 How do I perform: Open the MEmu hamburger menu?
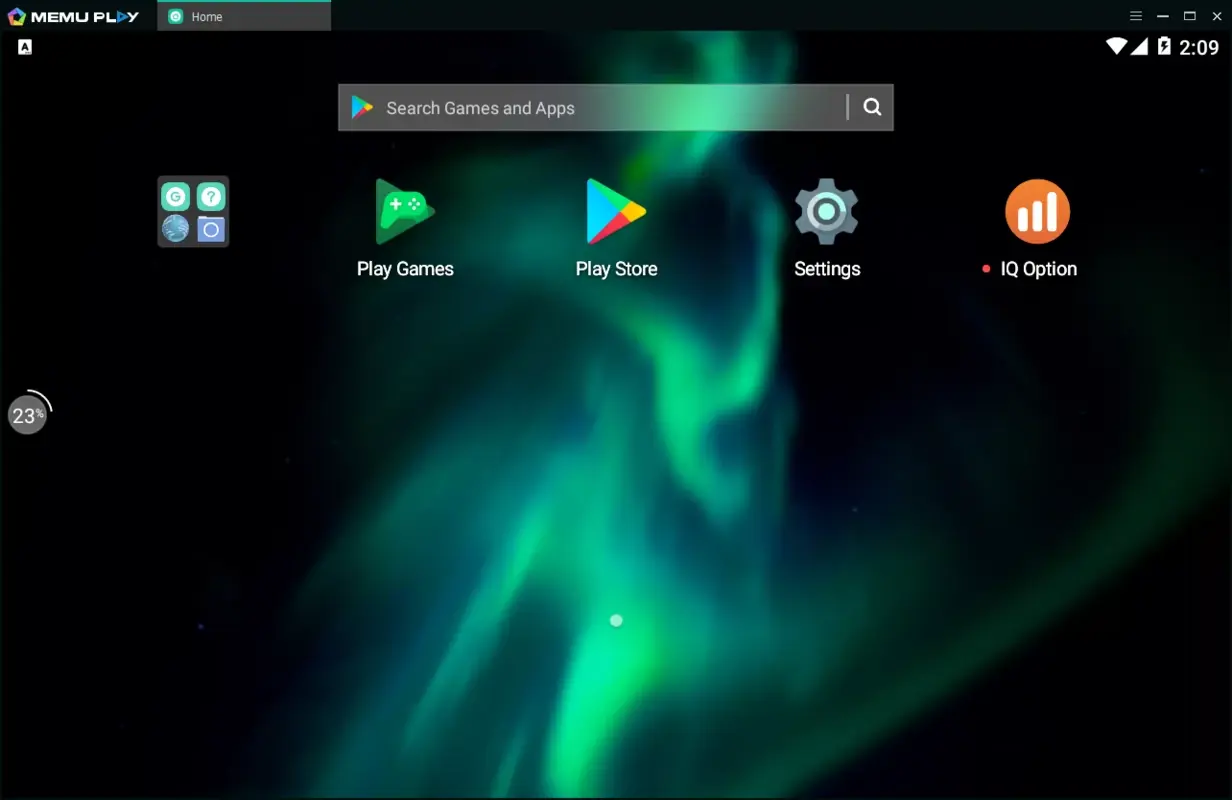(1136, 16)
